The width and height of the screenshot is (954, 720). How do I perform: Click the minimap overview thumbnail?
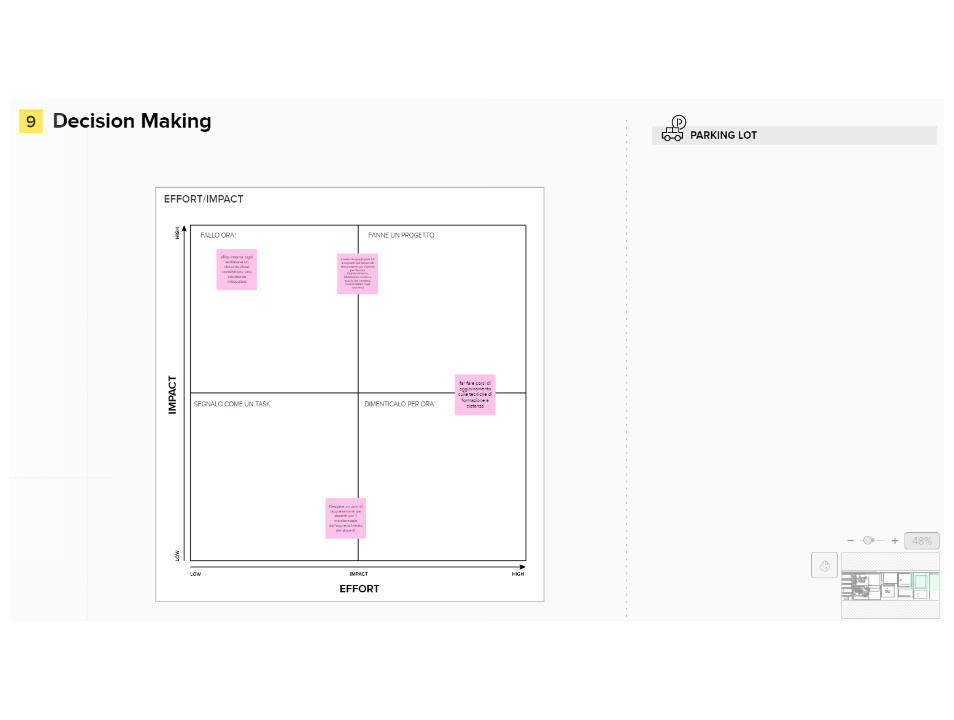point(890,586)
